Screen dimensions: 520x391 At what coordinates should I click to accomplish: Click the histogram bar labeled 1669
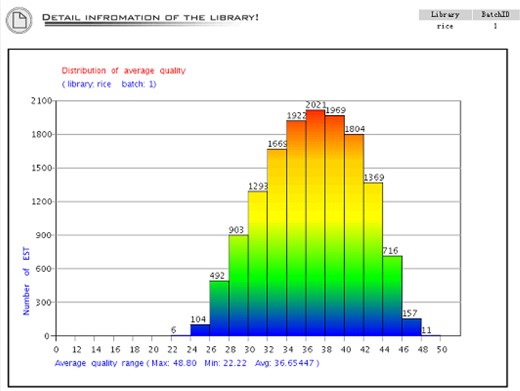point(277,242)
